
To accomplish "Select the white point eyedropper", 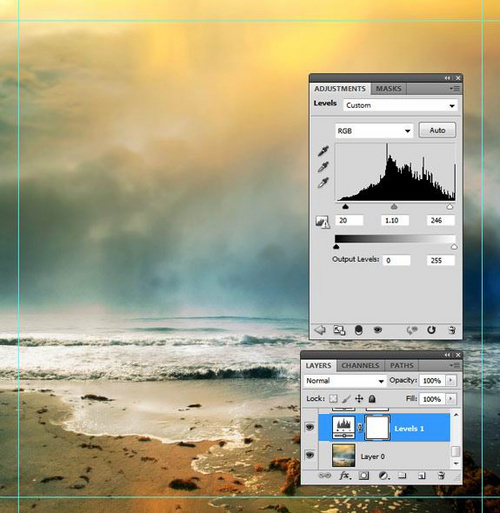I will (x=323, y=182).
